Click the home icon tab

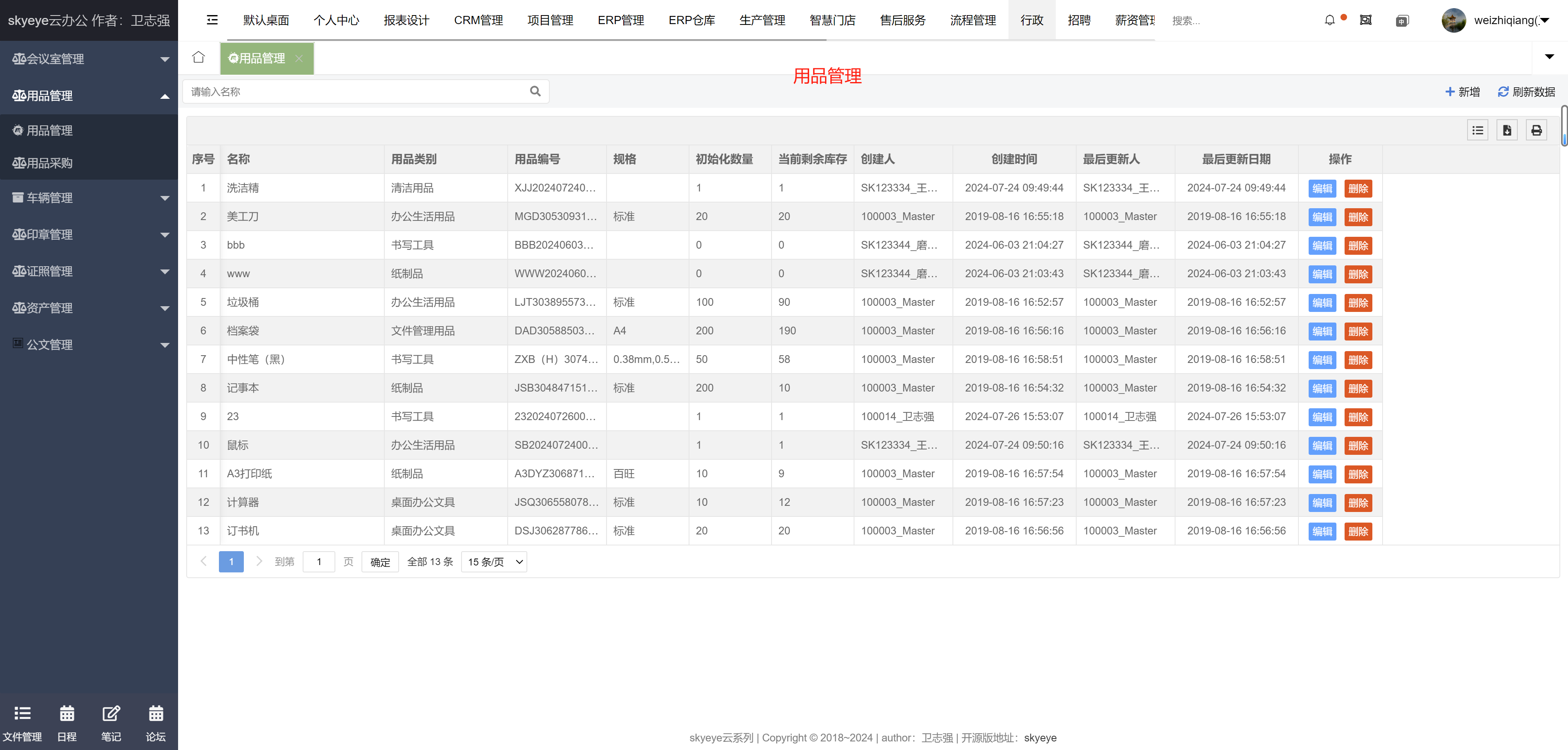[x=199, y=58]
